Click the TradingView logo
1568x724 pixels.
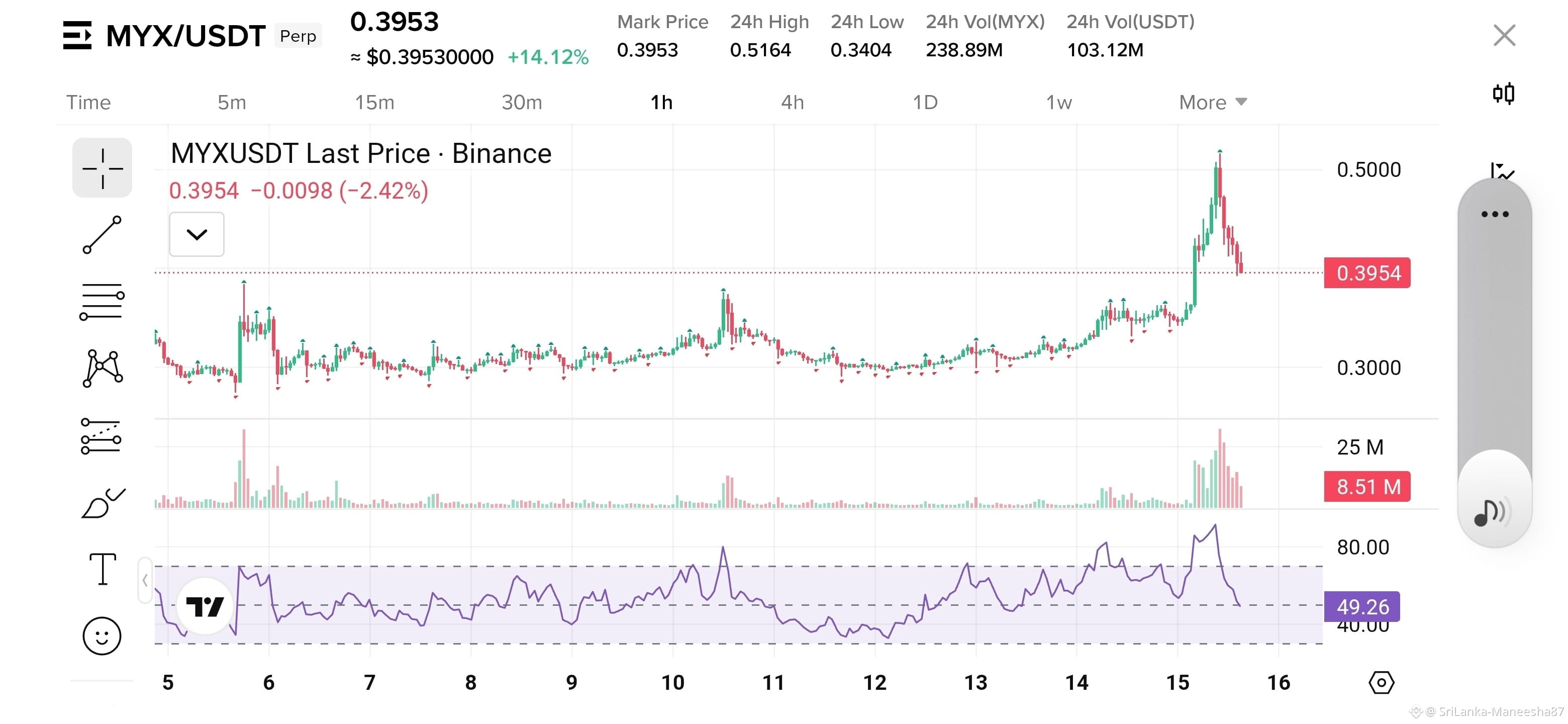point(205,606)
